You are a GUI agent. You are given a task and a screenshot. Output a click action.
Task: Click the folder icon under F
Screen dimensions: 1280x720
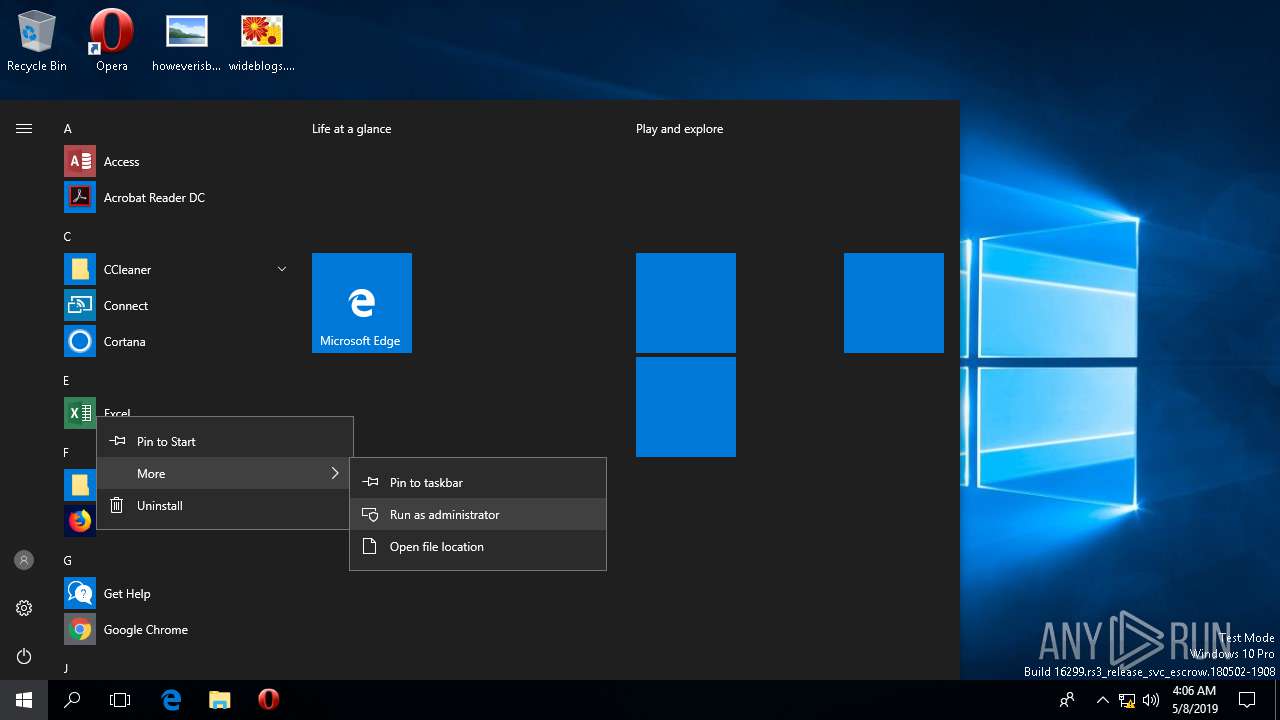(80, 485)
